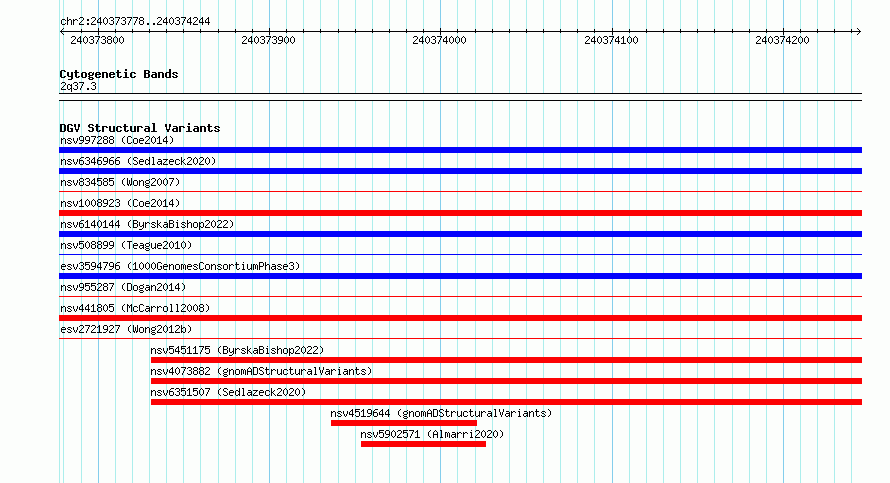This screenshot has height=483, width=890.
Task: Open the nsv5451175 (ByrskaBishop2022) label
Action: (237, 350)
